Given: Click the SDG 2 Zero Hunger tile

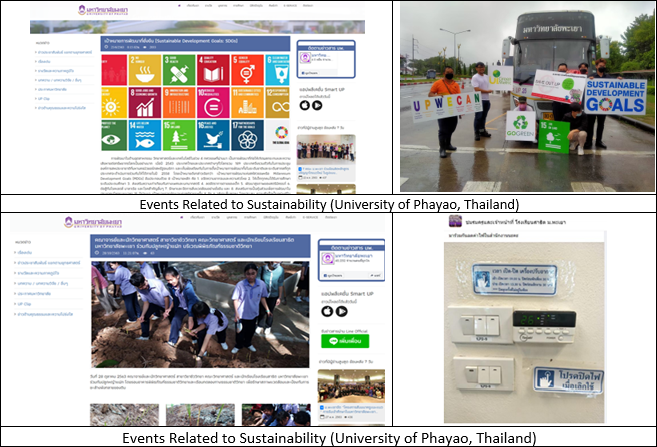Looking at the screenshot, I should pos(145,70).
